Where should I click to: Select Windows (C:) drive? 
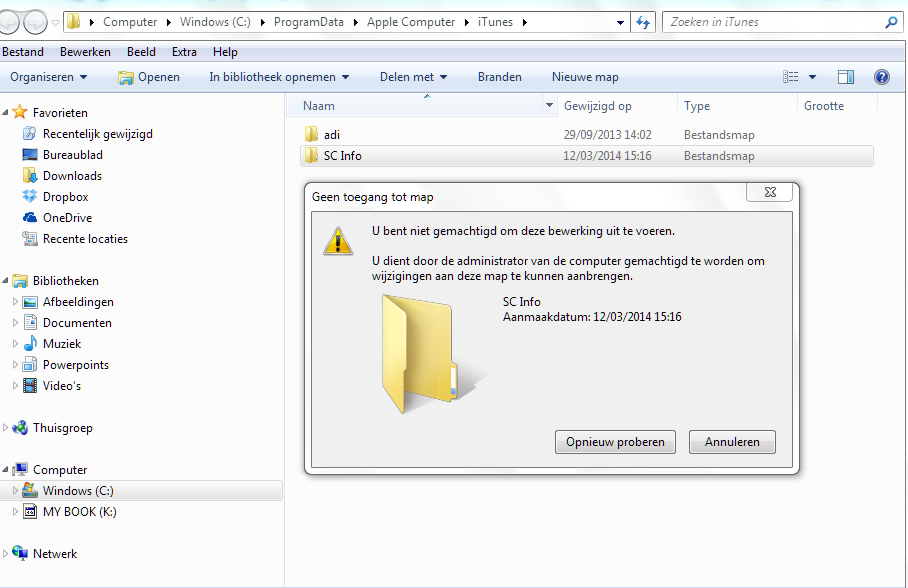[78, 491]
